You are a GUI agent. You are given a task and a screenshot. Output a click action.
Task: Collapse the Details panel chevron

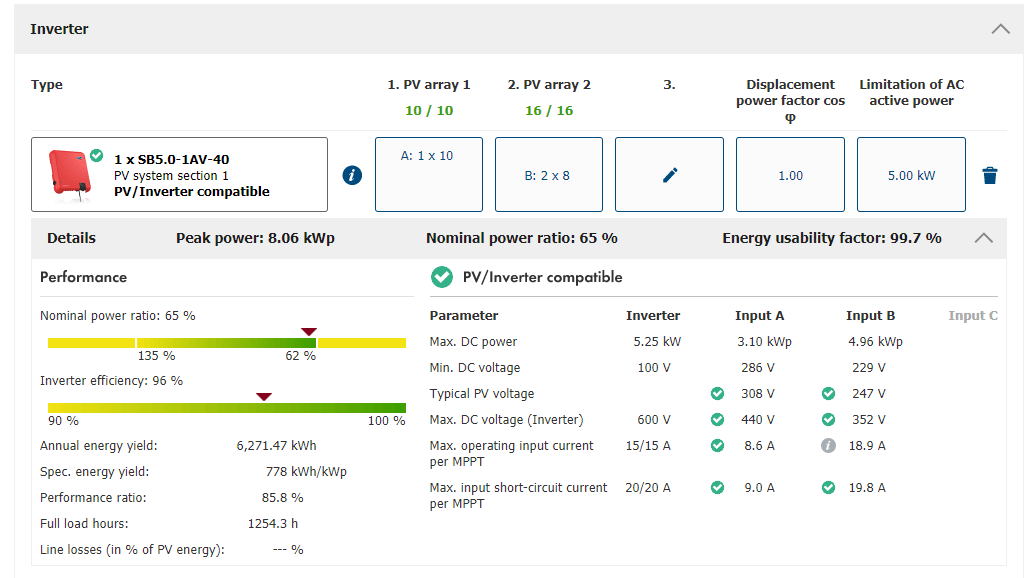(x=983, y=238)
